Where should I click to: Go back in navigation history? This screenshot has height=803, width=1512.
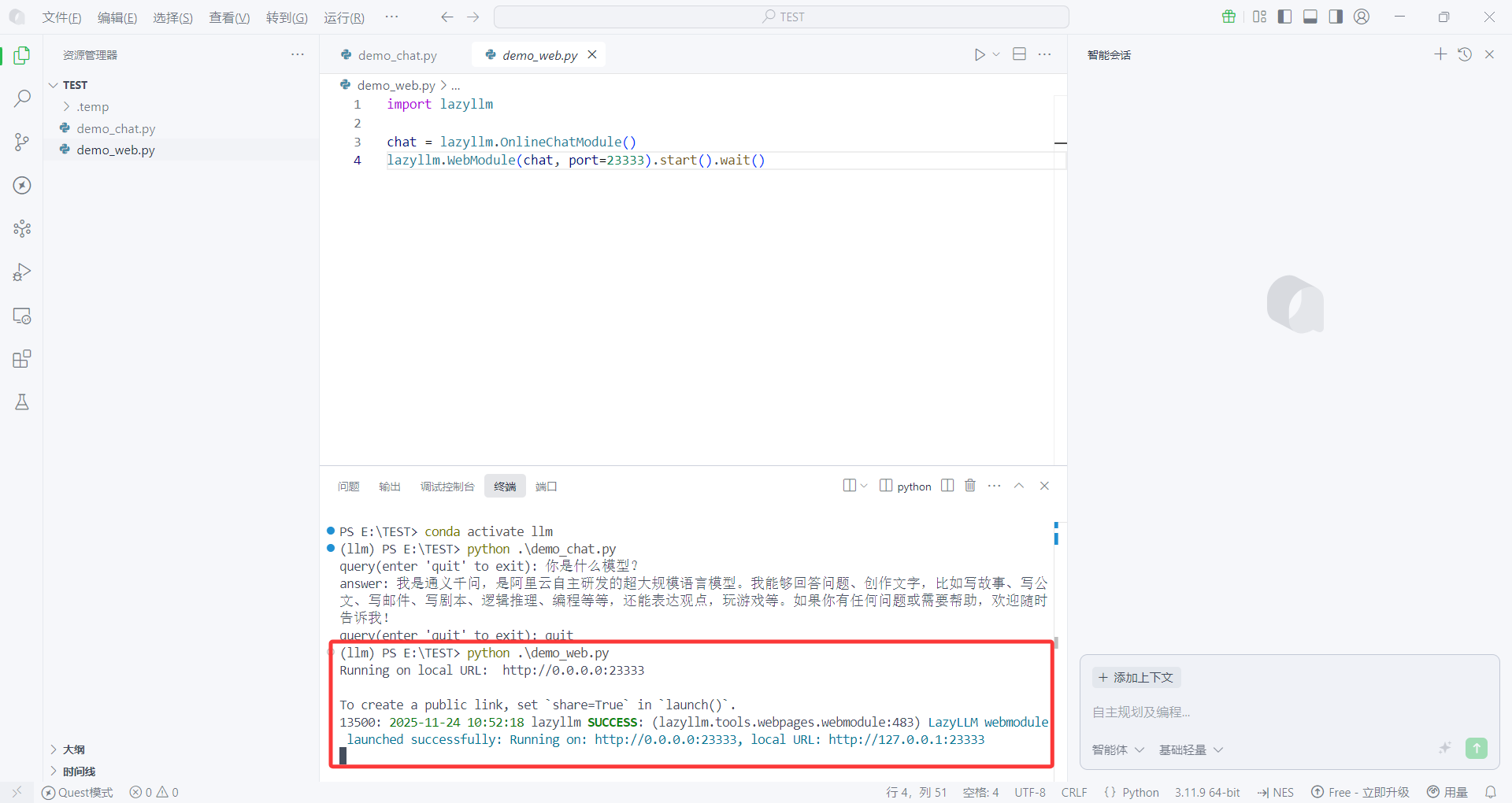pos(447,17)
